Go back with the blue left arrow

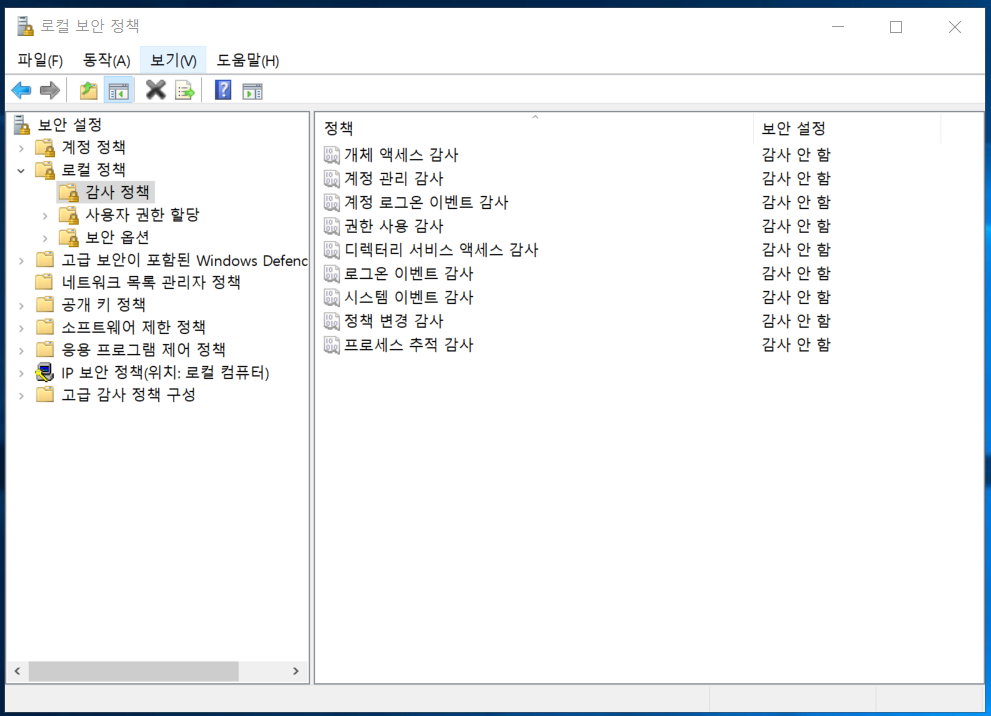[21, 90]
